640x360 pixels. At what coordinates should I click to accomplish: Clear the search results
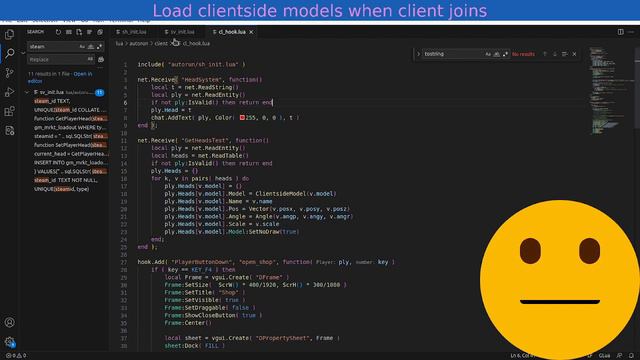click(x=69, y=32)
